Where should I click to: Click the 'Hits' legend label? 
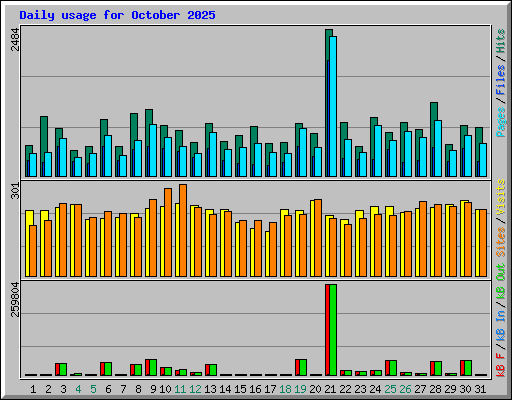point(501,41)
